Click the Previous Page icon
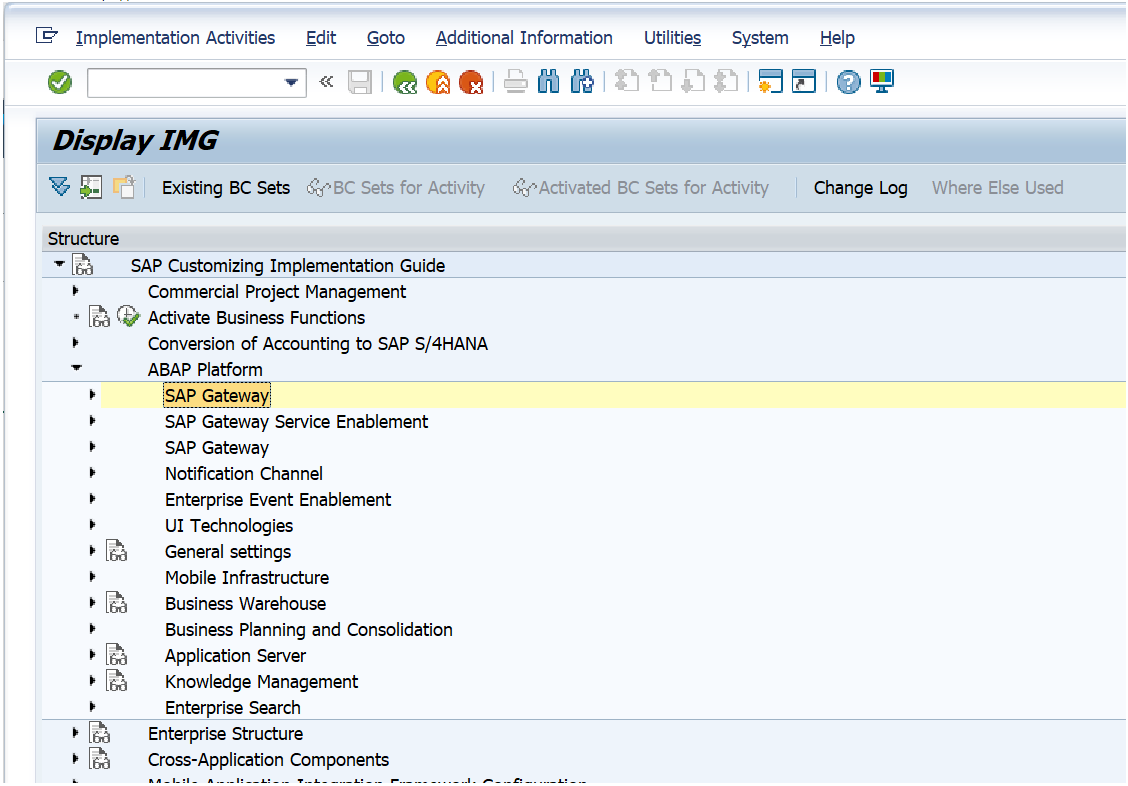This screenshot has width=1128, height=786. pos(660,81)
